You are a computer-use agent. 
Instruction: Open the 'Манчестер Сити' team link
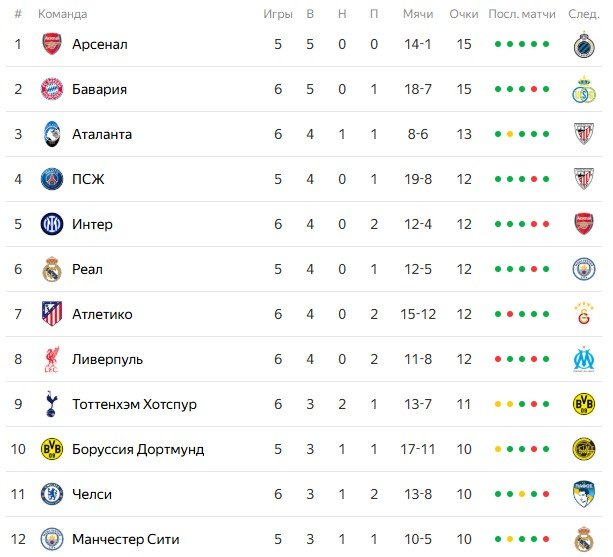(124, 539)
